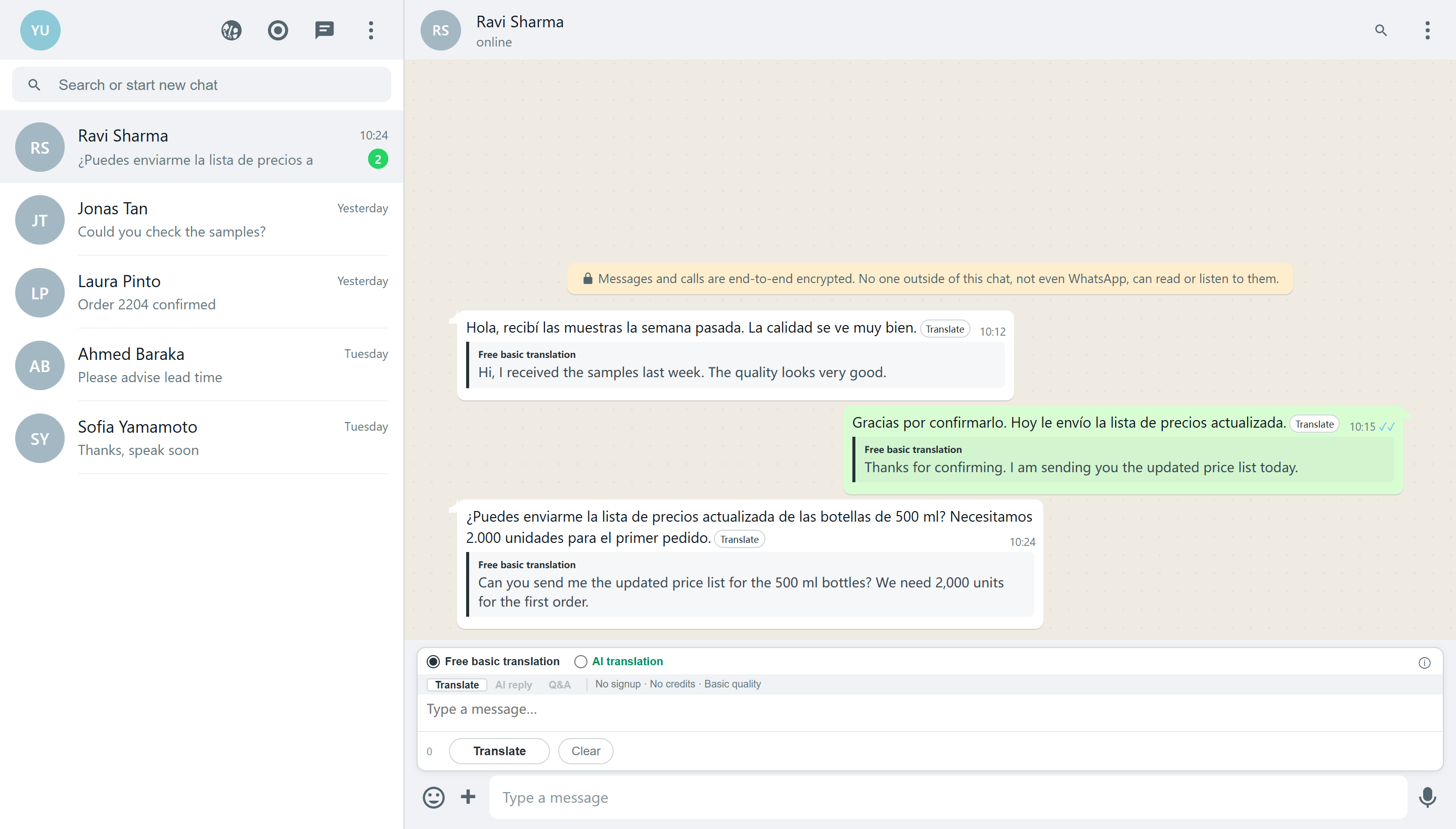This screenshot has width=1456, height=829.
Task: Click Translate pill on 10:12 message
Action: click(x=945, y=329)
